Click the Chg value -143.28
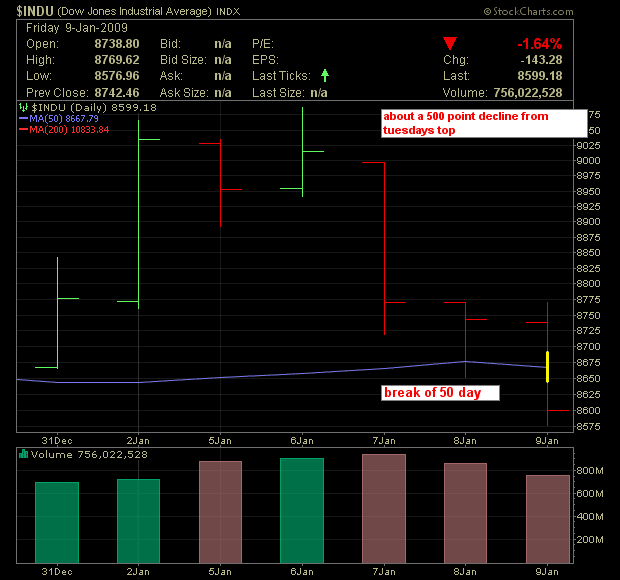620x580 pixels. point(541,60)
